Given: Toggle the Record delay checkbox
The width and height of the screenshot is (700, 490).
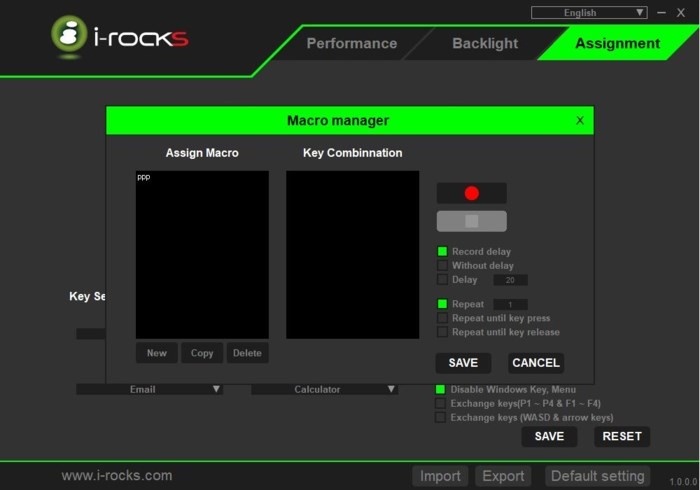Looking at the screenshot, I should tap(442, 252).
